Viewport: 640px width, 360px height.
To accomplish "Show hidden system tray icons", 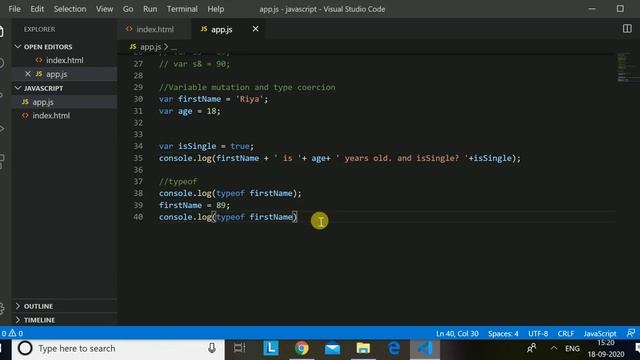I will [553, 348].
